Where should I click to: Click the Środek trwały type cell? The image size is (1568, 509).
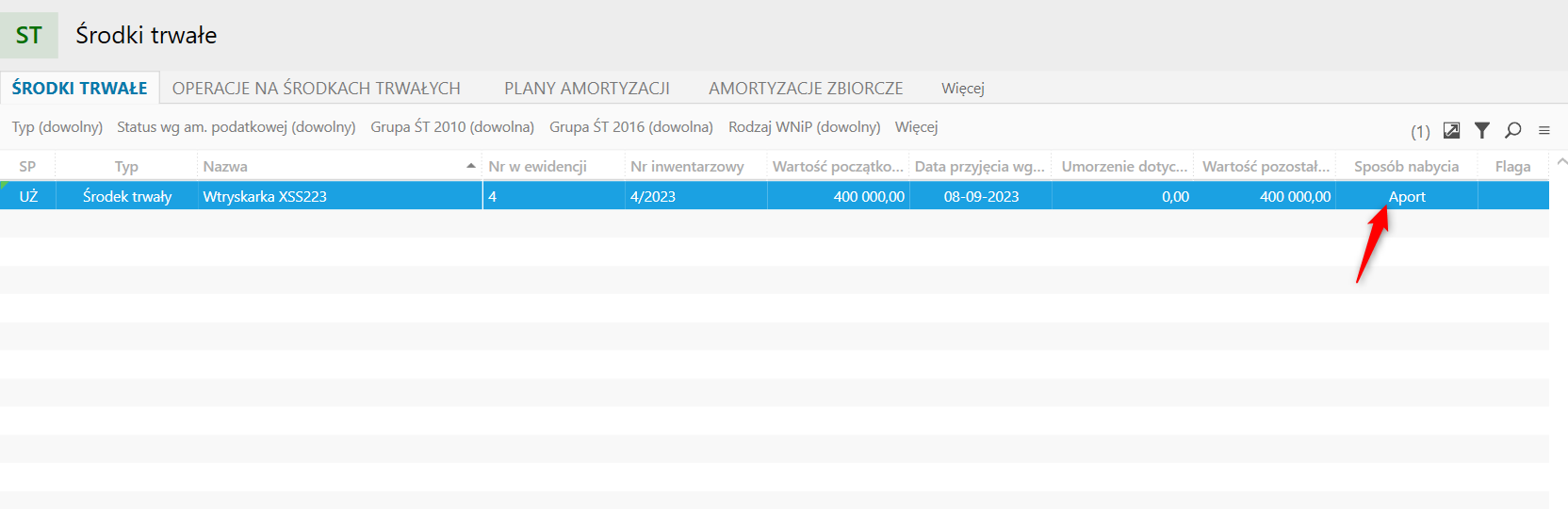[127, 196]
